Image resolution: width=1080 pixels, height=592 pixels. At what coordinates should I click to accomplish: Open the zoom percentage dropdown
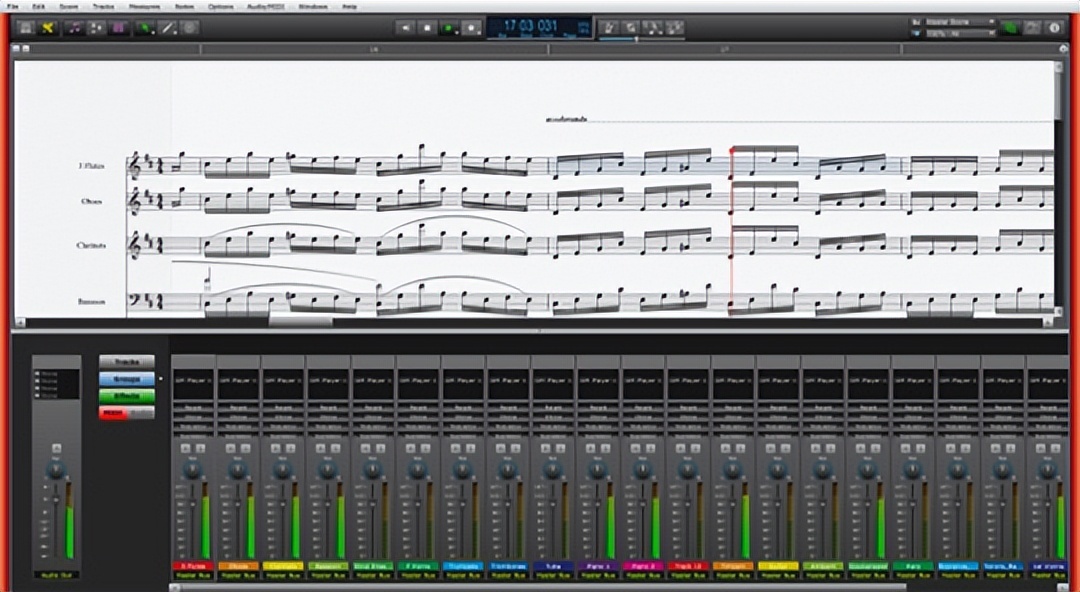point(960,34)
